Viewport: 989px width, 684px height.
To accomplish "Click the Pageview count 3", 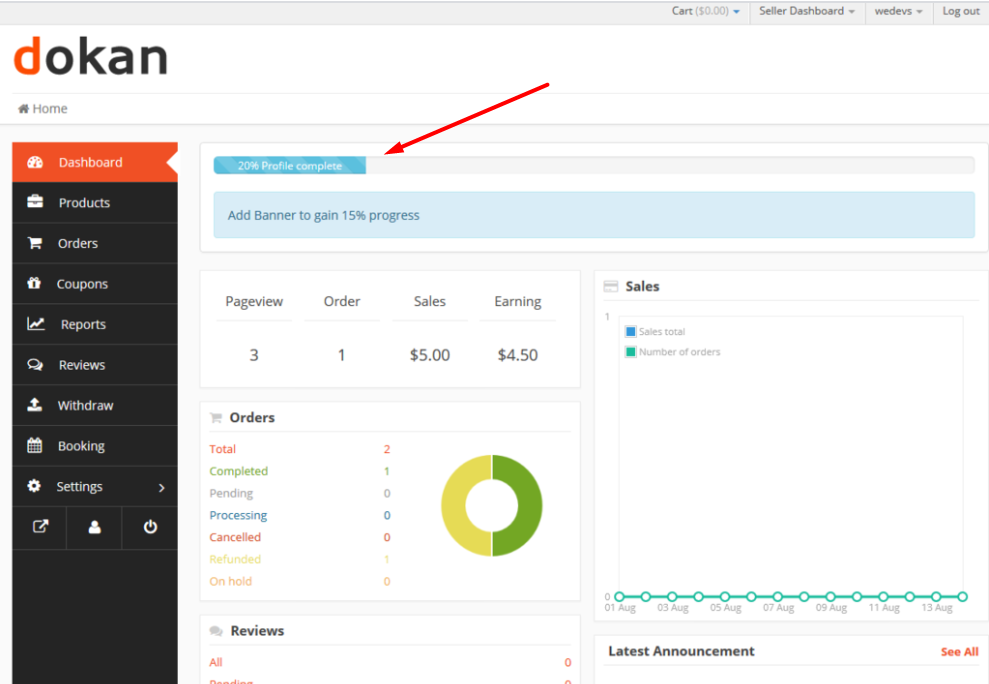I will [x=254, y=355].
